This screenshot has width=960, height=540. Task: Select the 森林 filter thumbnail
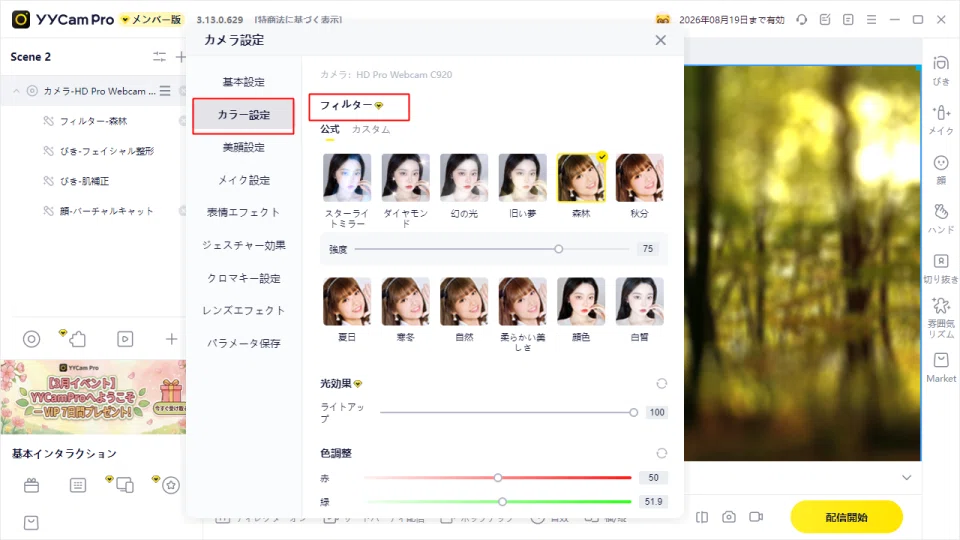pos(581,178)
